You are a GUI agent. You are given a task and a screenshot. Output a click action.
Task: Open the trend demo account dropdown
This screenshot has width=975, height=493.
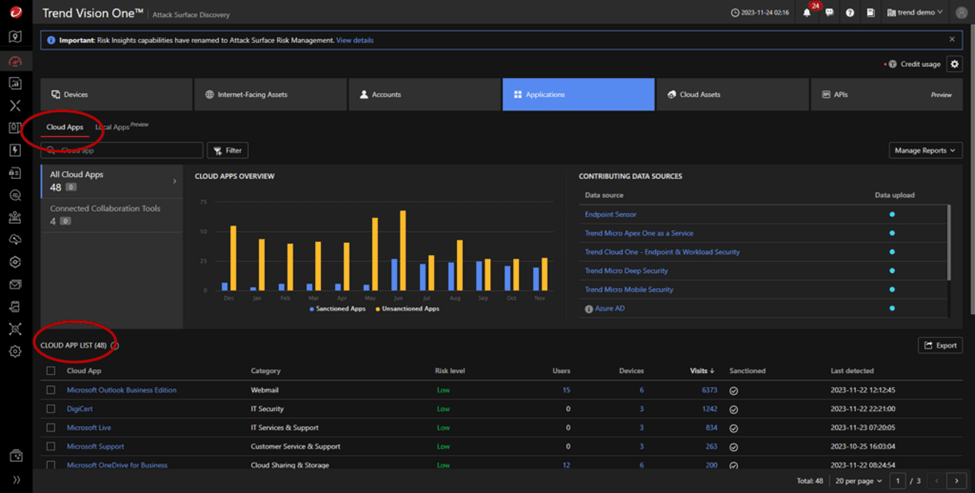point(915,12)
